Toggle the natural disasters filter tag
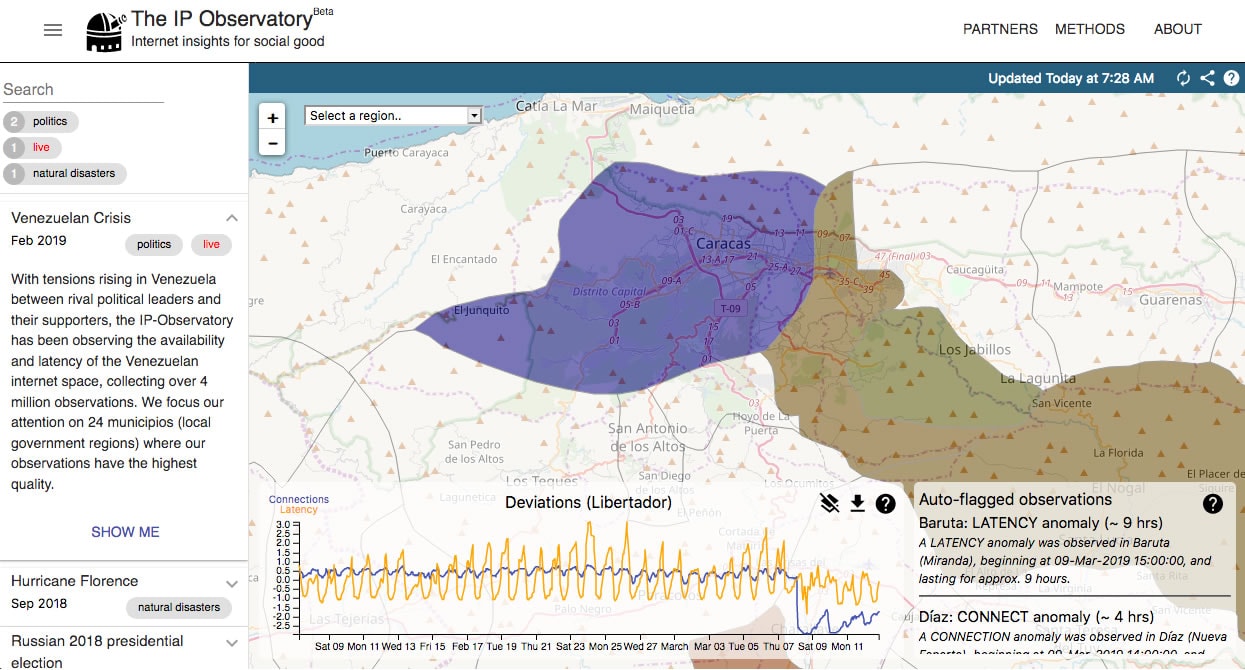Viewport: 1245px width, 670px height. coord(64,173)
